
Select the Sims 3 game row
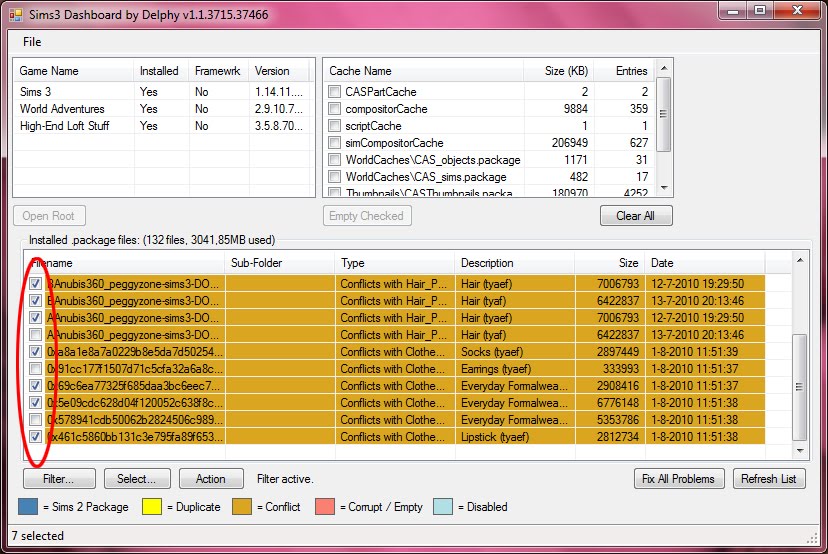162,92
